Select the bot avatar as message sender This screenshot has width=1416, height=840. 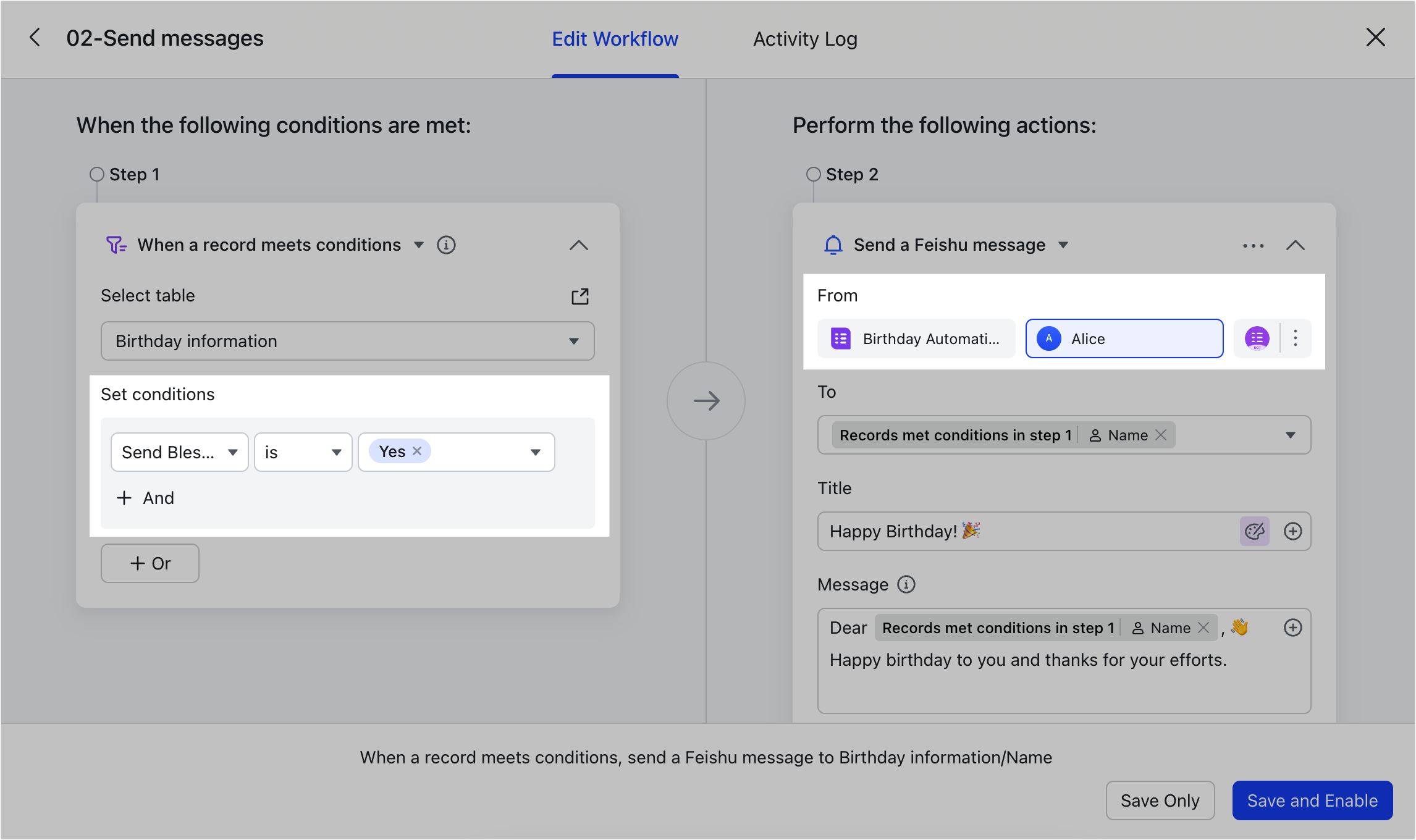(x=1257, y=338)
